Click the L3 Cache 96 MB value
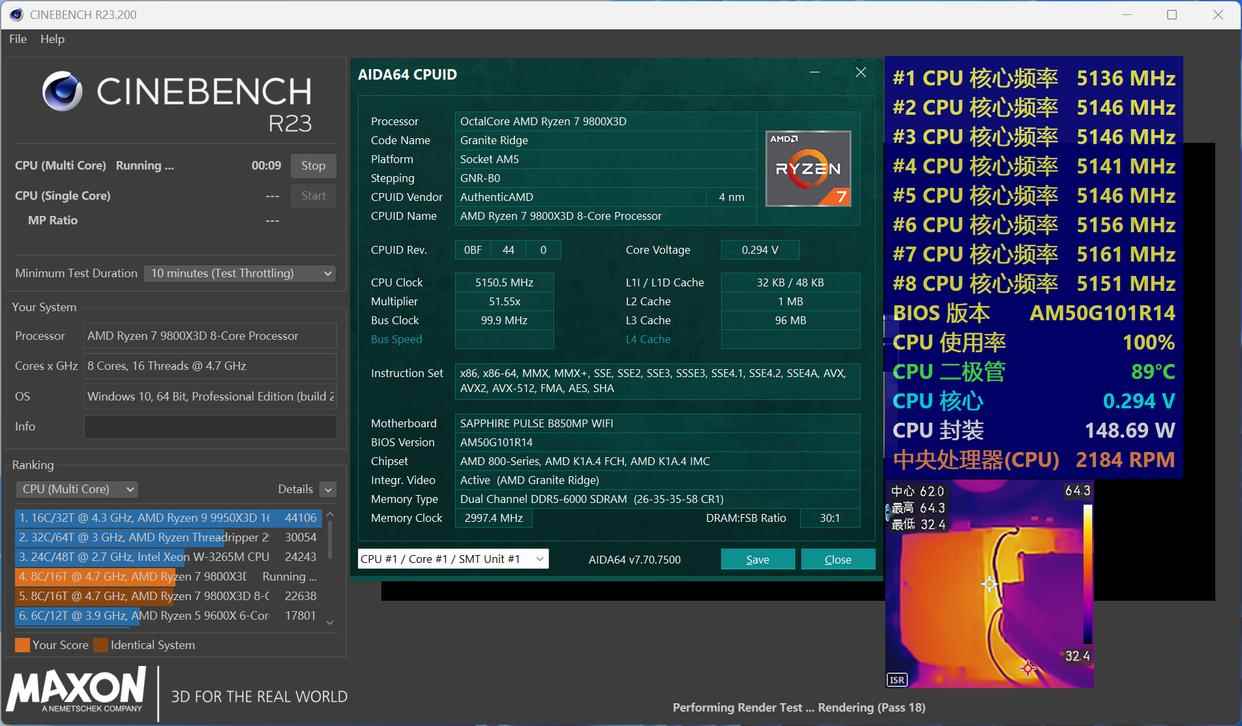Image resolution: width=1242 pixels, height=726 pixels. click(x=790, y=321)
